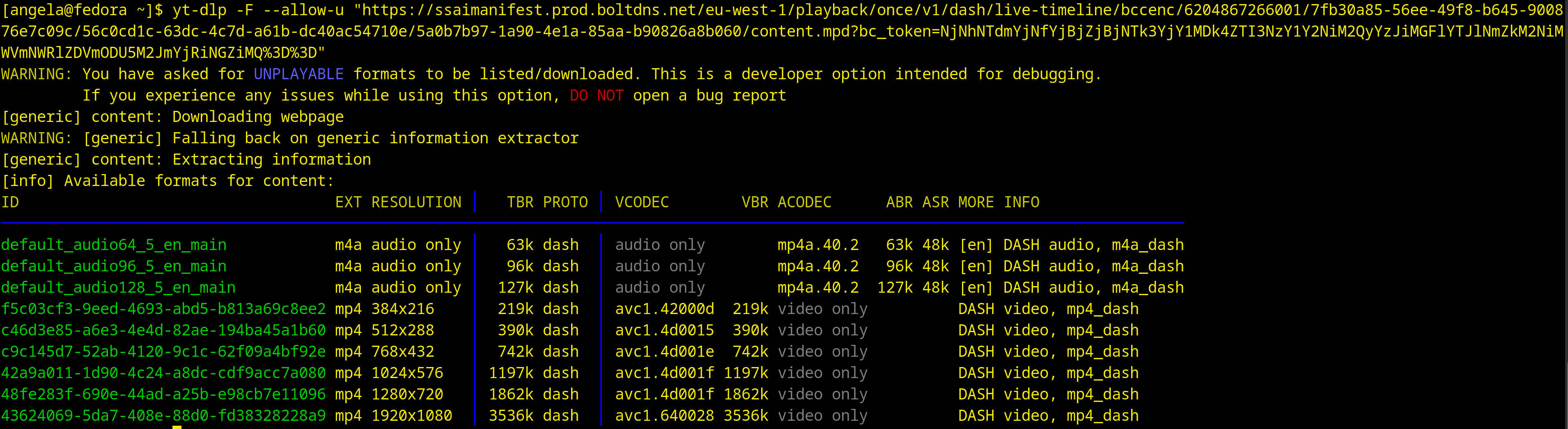Click the avc1.42000d codec value
The image size is (1568, 429).
664,309
